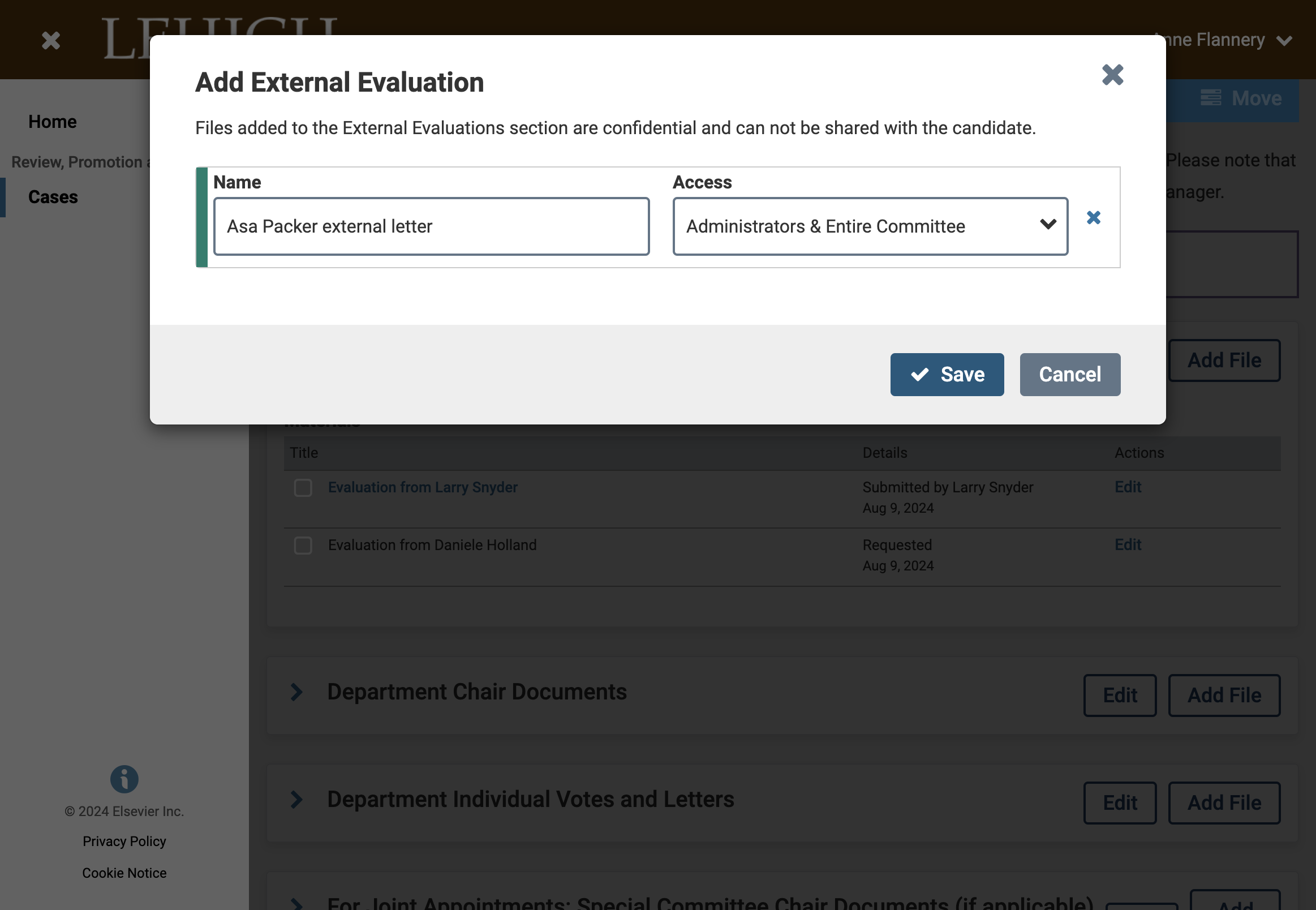Open the user menu chevron beside Flannery
This screenshot has height=910, width=1316.
pyautogui.click(x=1284, y=41)
